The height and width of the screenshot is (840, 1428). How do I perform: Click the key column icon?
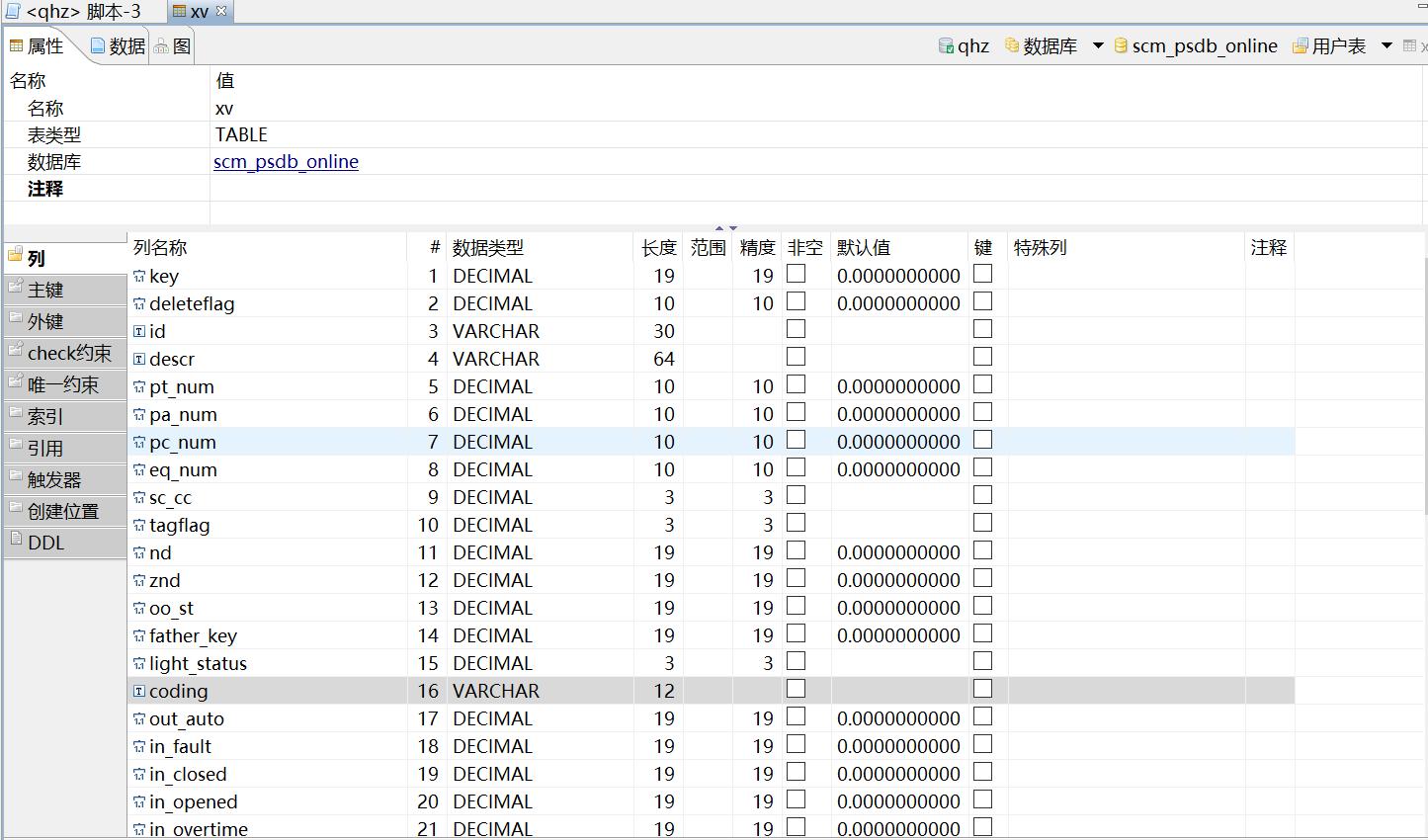coord(139,277)
